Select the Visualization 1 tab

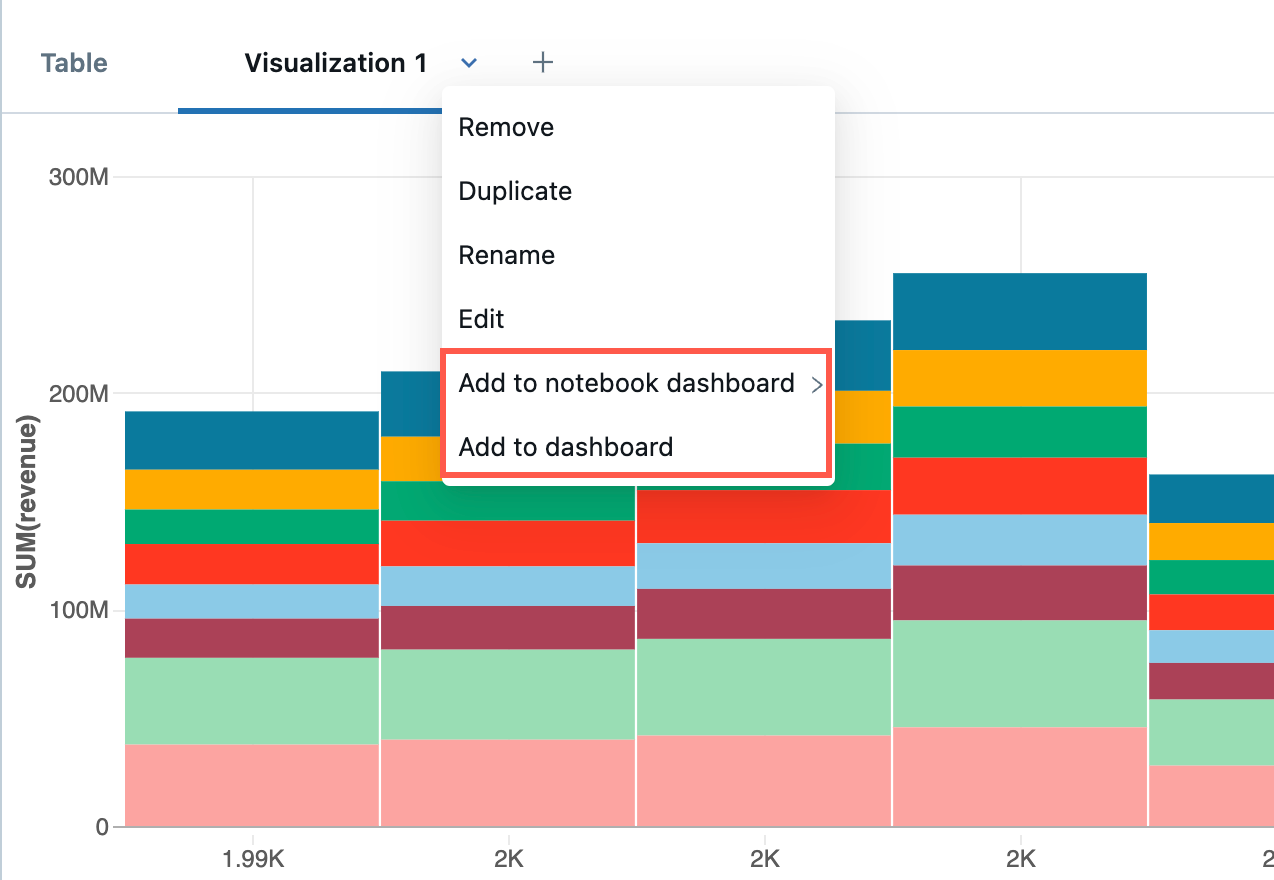(335, 62)
